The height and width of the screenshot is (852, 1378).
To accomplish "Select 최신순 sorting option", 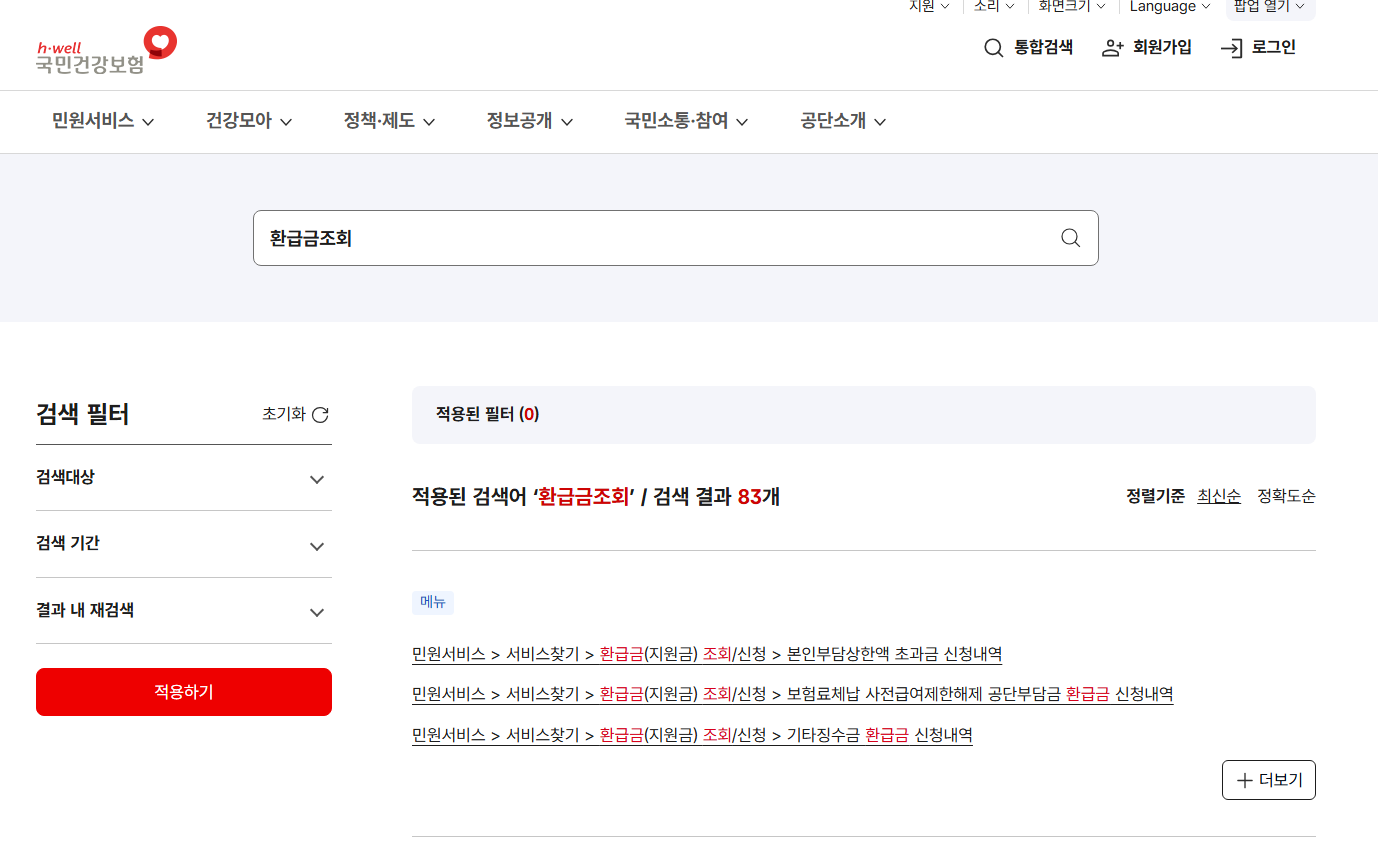I will pyautogui.click(x=1219, y=495).
